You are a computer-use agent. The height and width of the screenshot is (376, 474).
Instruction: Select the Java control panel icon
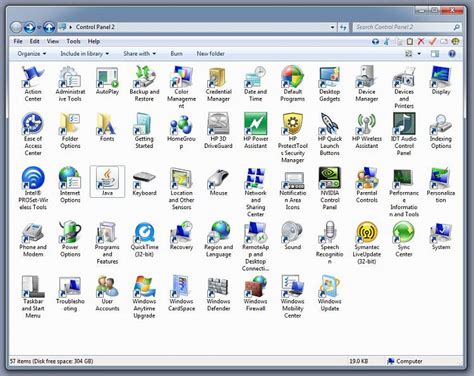pos(107,182)
